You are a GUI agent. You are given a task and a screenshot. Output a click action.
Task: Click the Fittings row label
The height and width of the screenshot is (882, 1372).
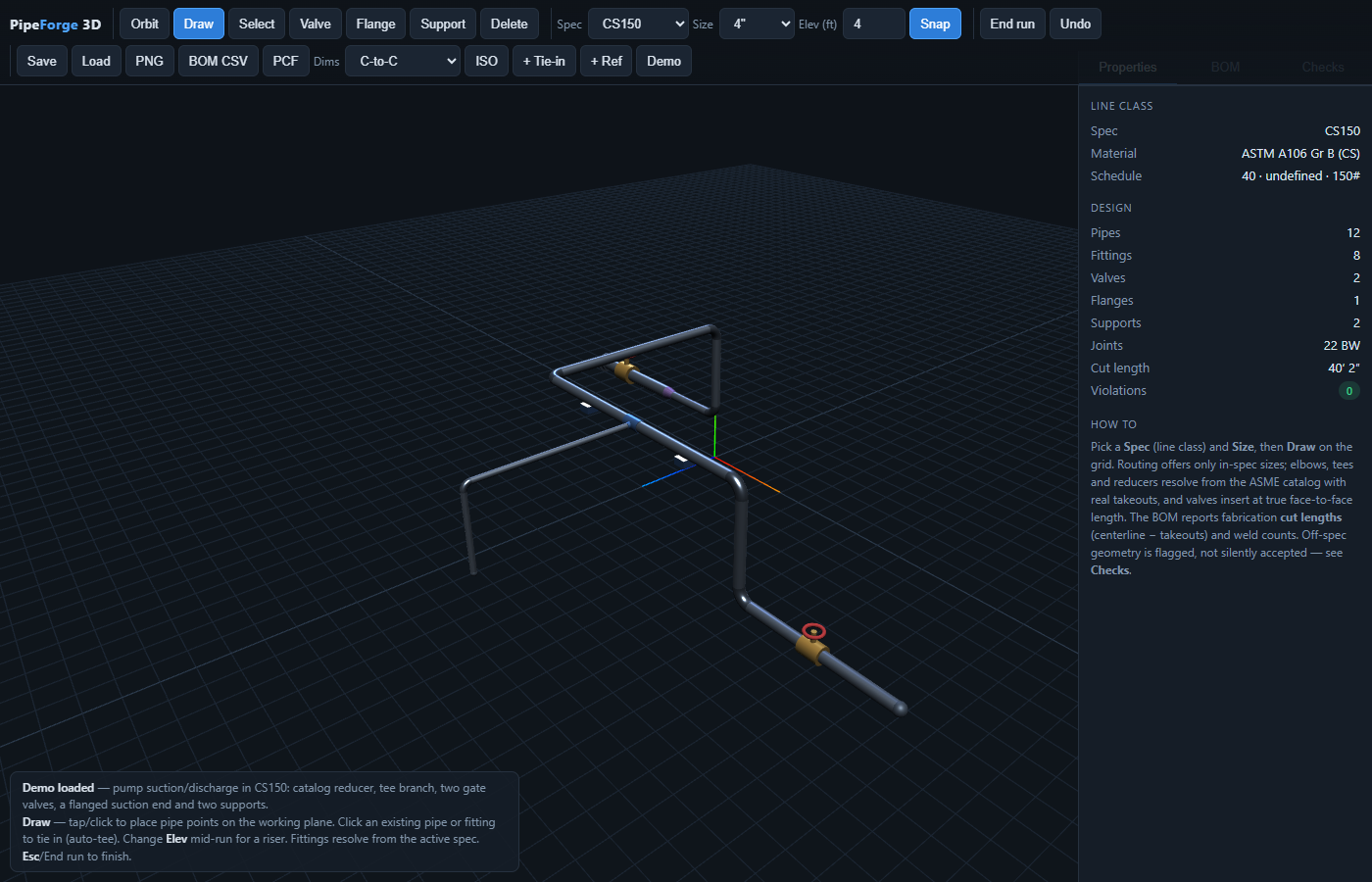[1111, 256]
